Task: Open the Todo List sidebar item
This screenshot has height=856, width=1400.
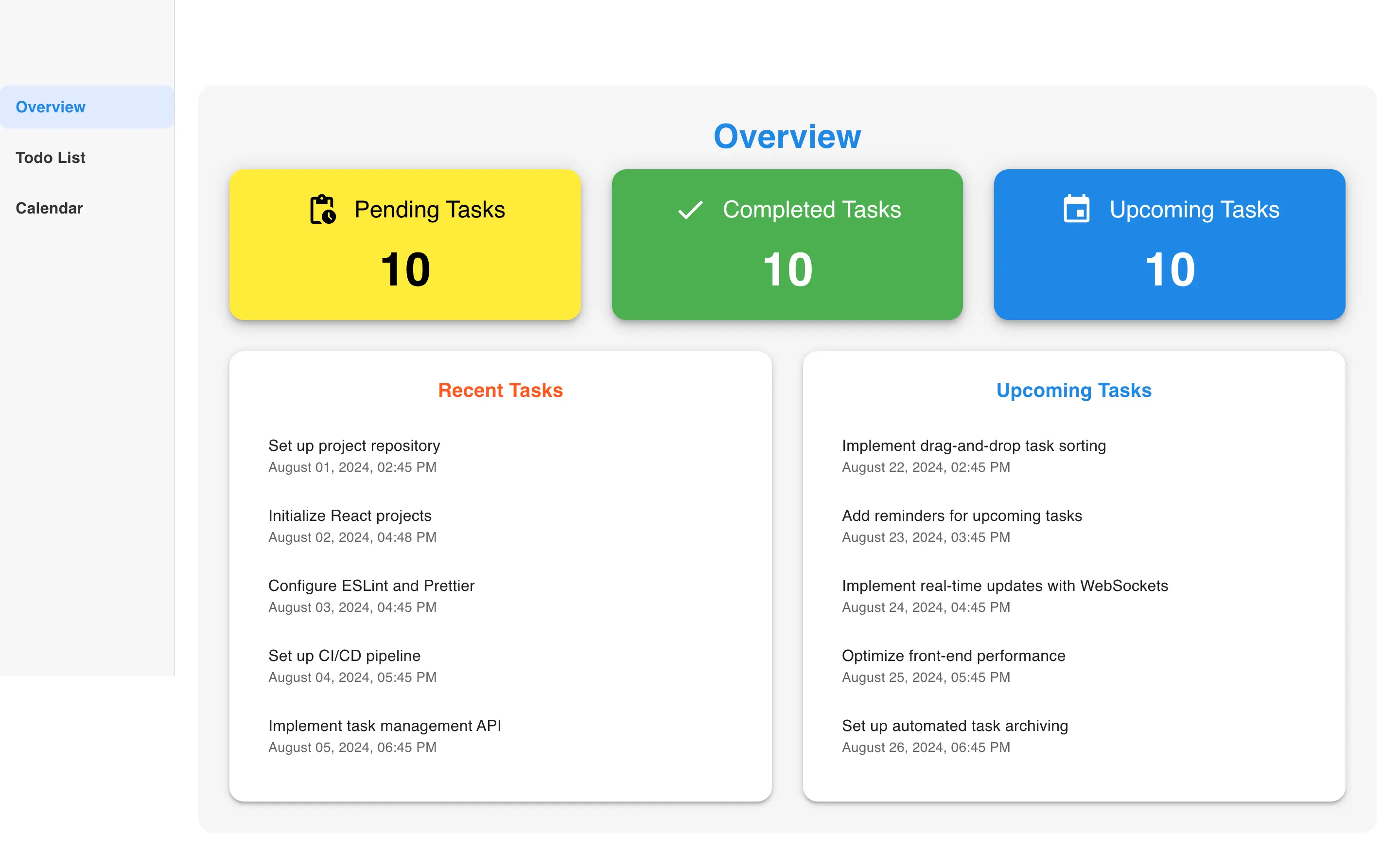Action: [51, 158]
